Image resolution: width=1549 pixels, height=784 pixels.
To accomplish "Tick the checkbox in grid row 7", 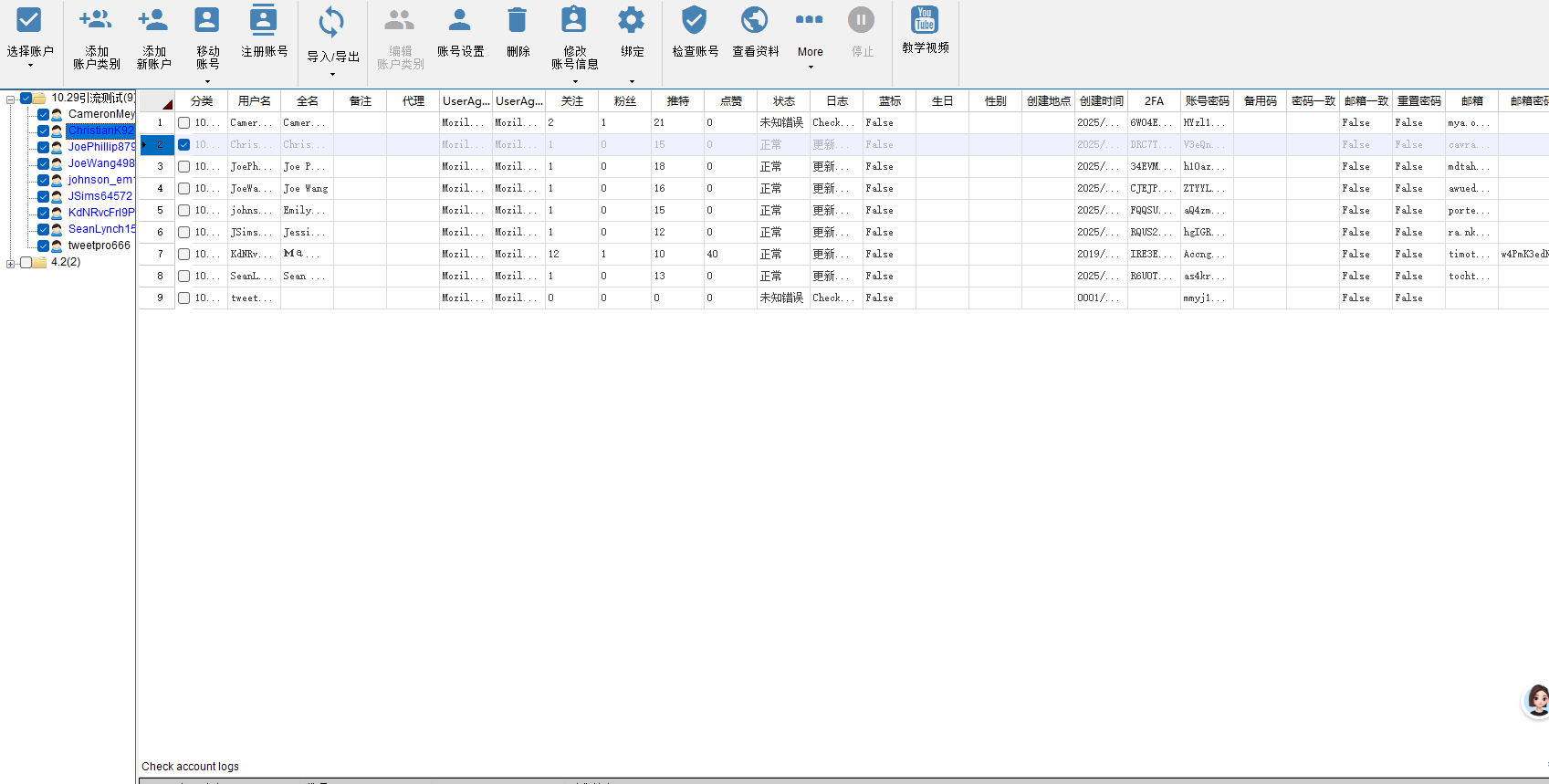I will (183, 254).
